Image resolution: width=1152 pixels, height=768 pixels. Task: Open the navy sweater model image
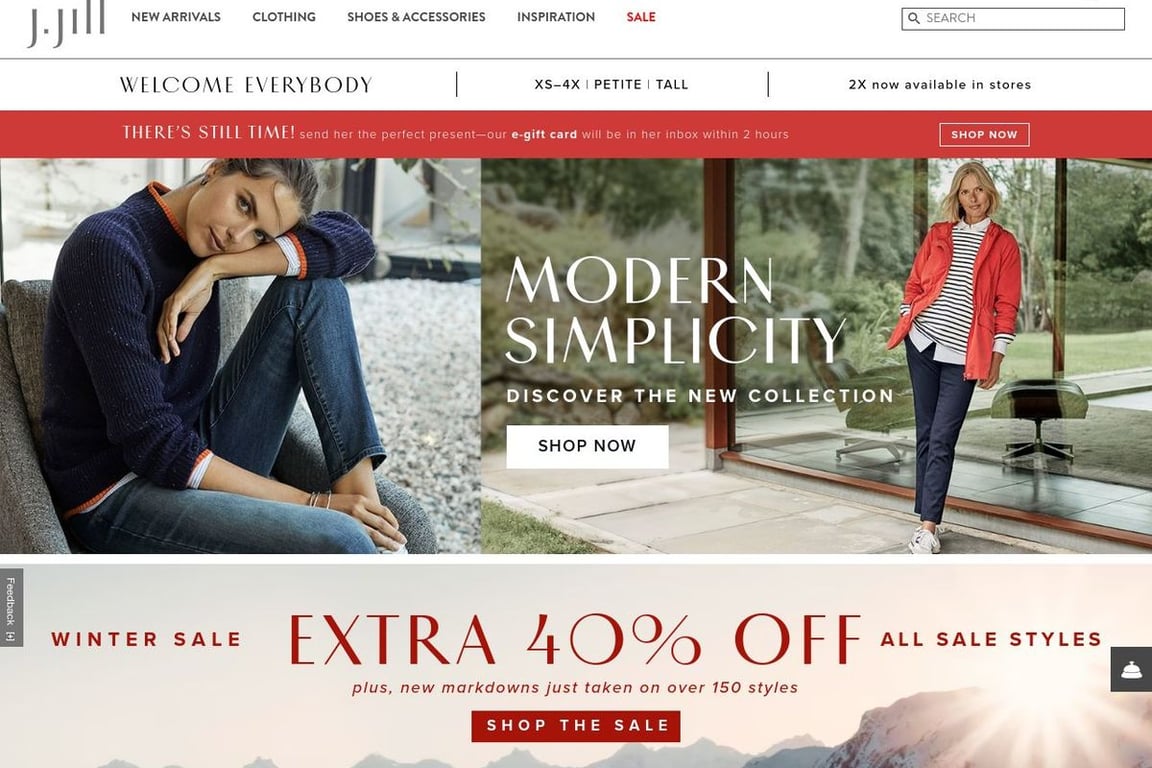tap(240, 356)
